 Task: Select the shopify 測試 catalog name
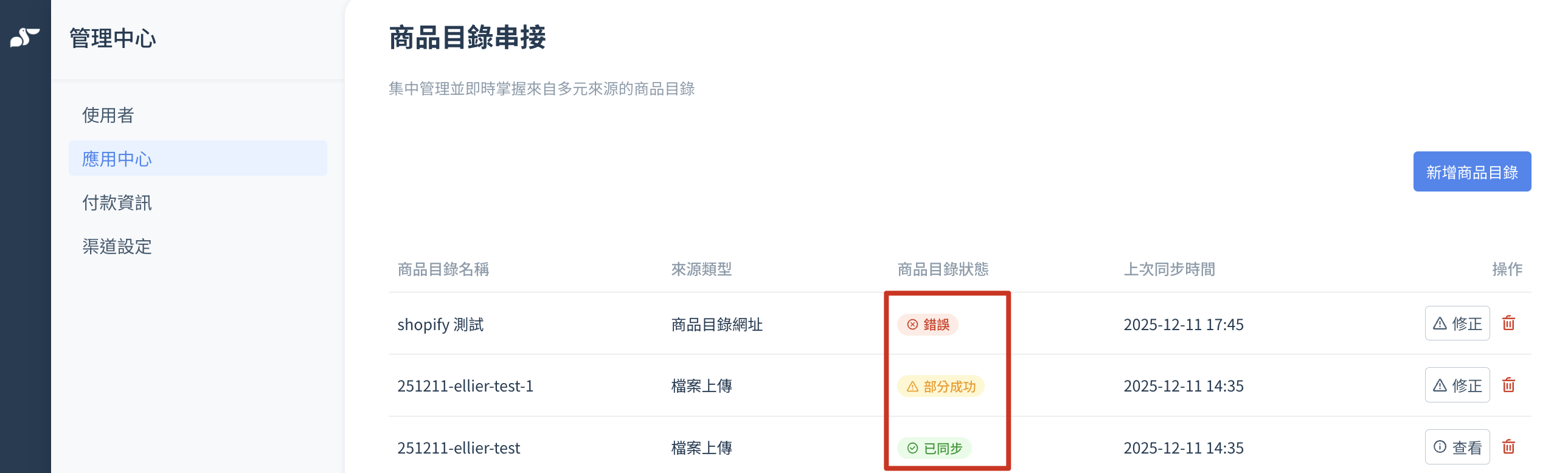(x=440, y=325)
